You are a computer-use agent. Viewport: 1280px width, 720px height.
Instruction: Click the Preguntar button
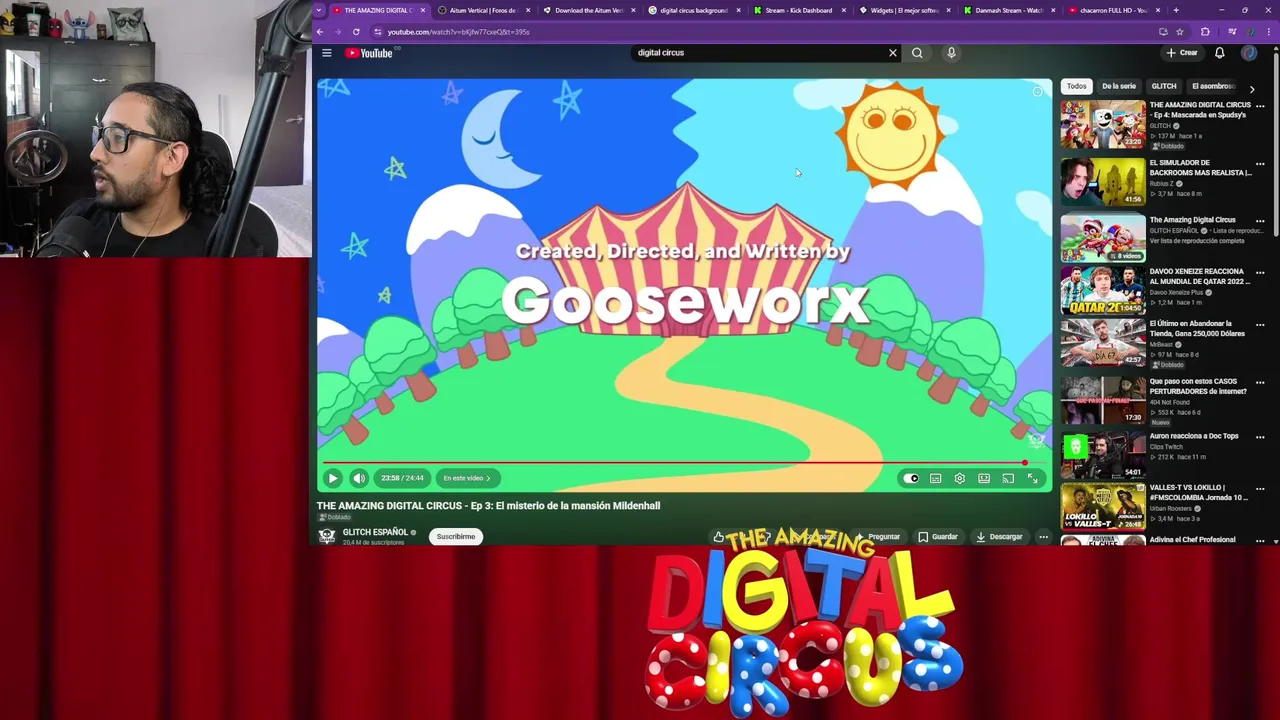point(877,537)
